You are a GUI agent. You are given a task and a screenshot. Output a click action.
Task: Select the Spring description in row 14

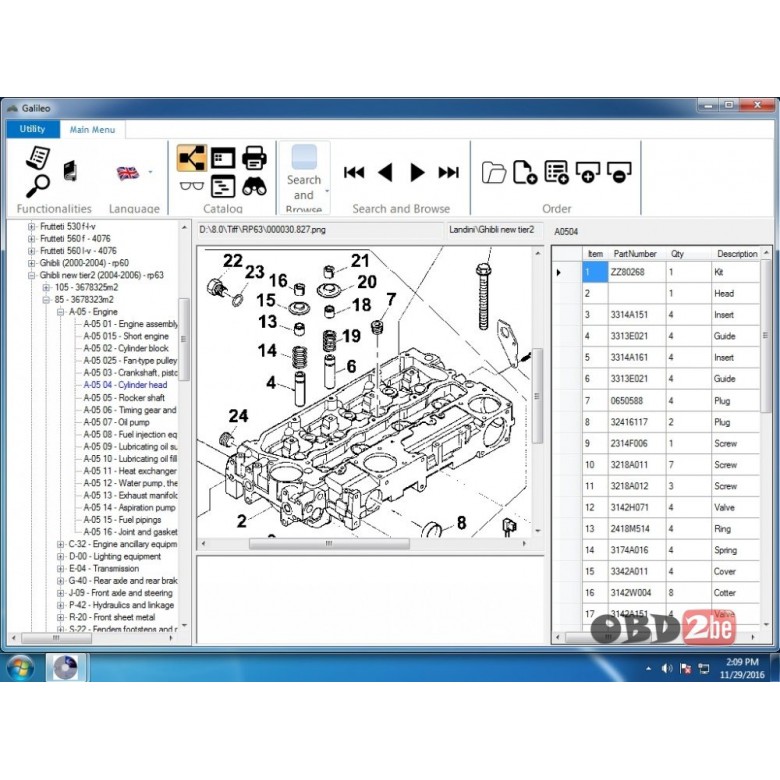click(735, 550)
